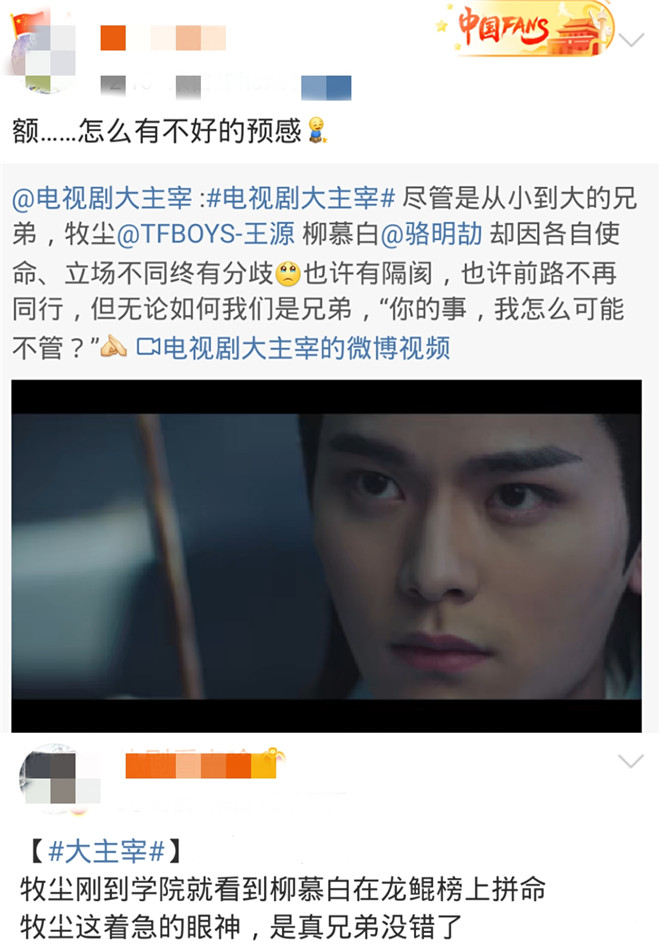
Task: Open the first poster's orange username
Action: pyautogui.click(x=164, y=38)
